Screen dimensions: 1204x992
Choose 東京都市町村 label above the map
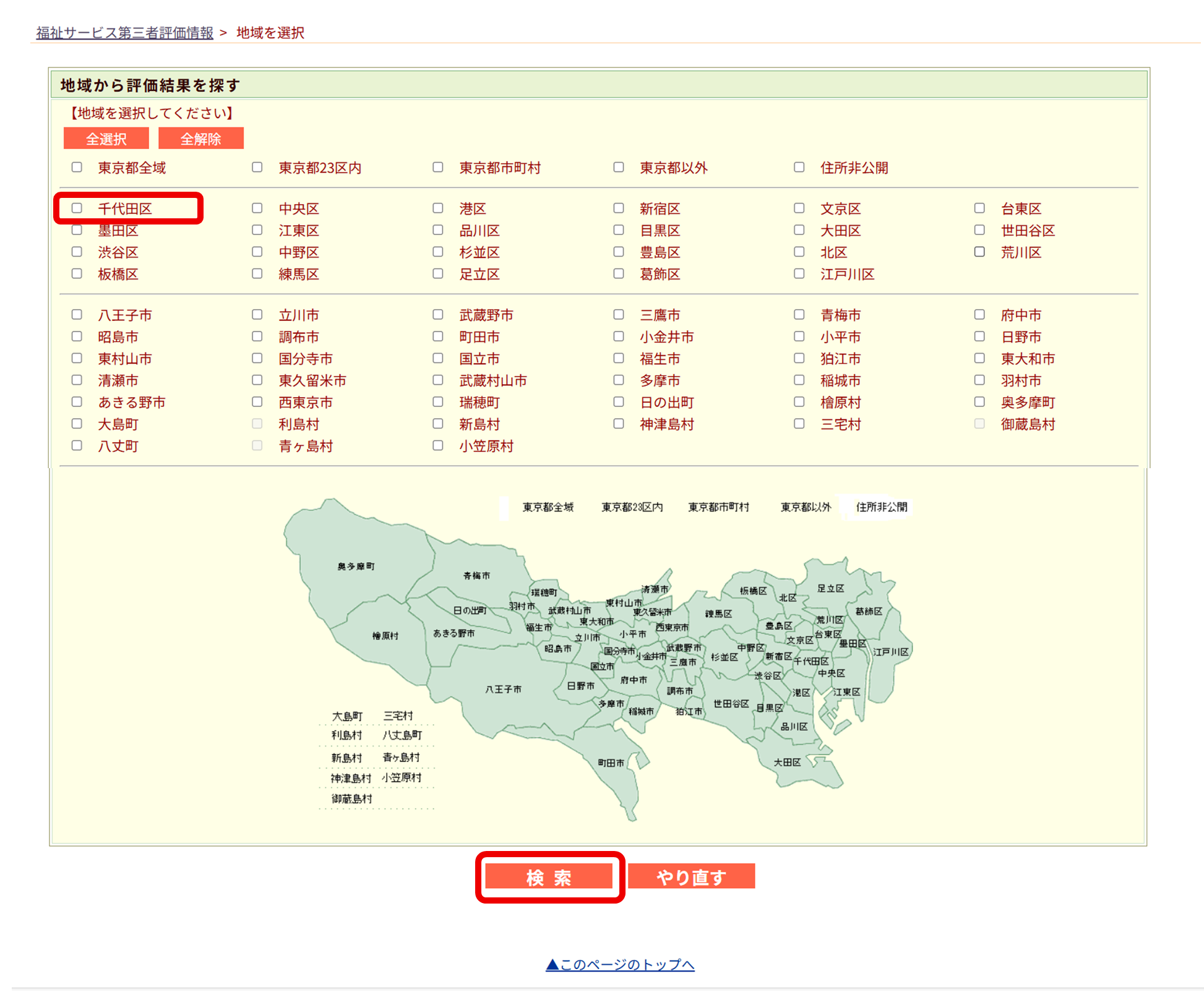click(718, 507)
